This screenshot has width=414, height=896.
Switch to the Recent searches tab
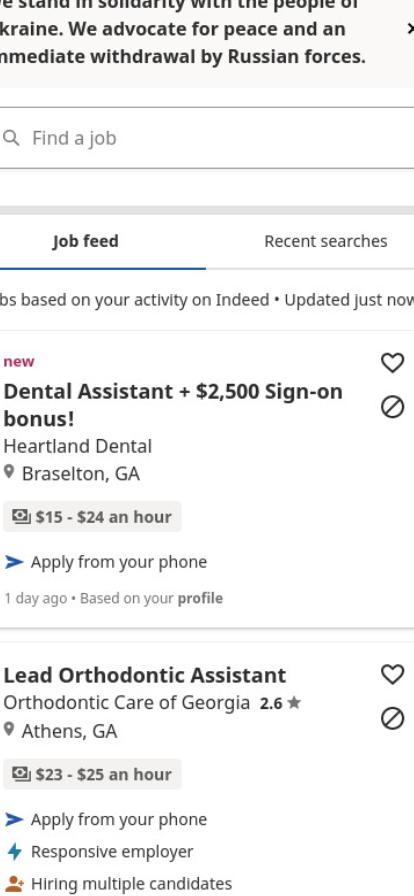click(x=326, y=241)
